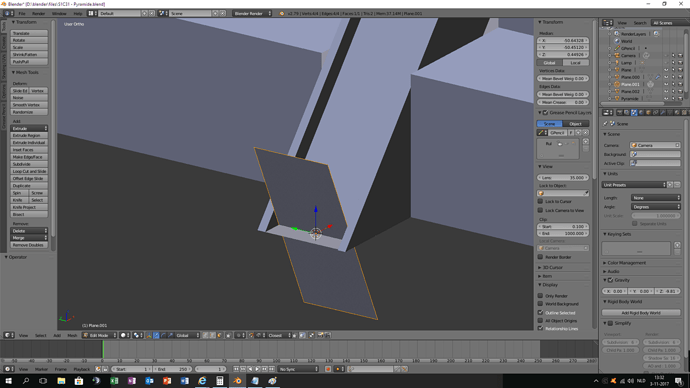Open the Unit Presets dropdown
This screenshot has height=388, width=690.
(x=634, y=185)
